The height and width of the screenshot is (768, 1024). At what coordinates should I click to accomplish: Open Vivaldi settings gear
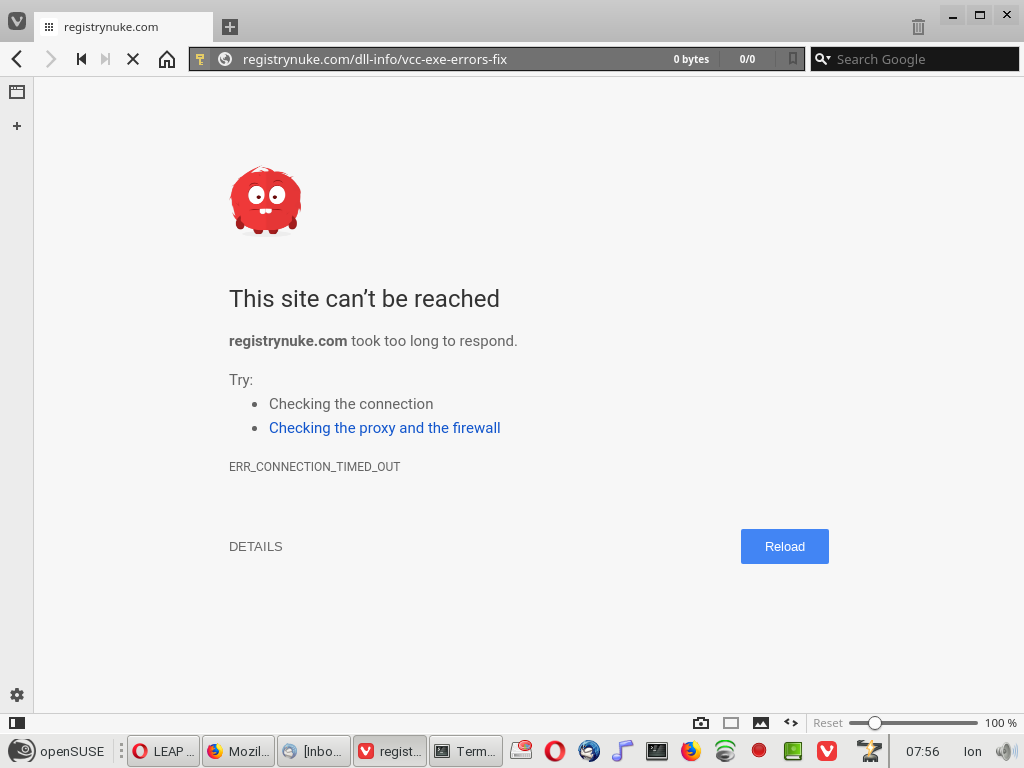coord(17,695)
